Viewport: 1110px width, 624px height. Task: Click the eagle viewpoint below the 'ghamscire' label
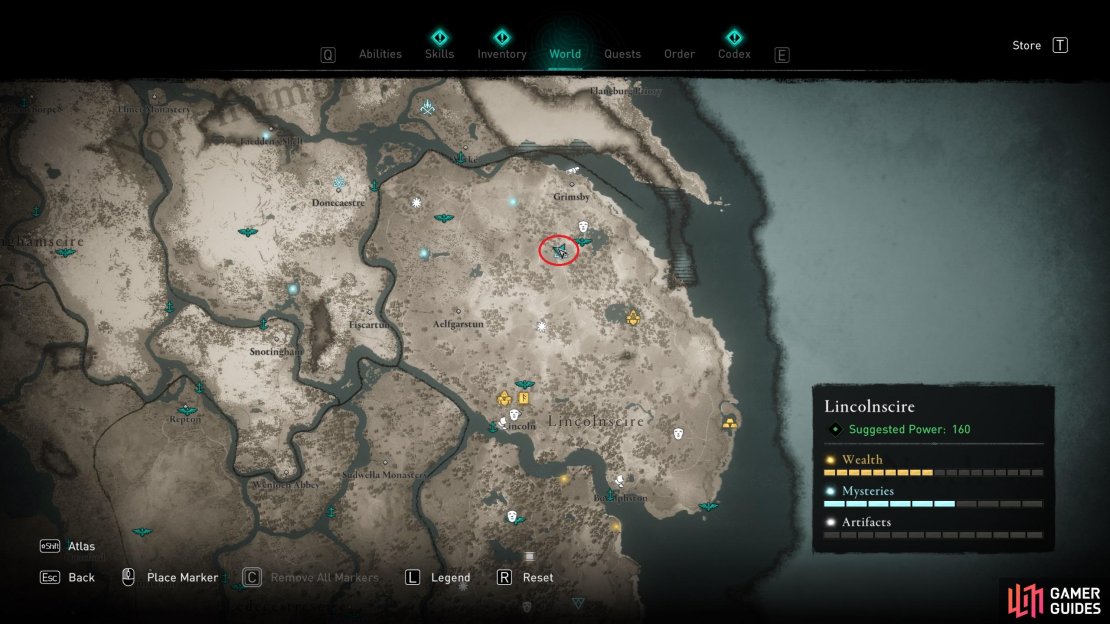pyautogui.click(x=65, y=252)
